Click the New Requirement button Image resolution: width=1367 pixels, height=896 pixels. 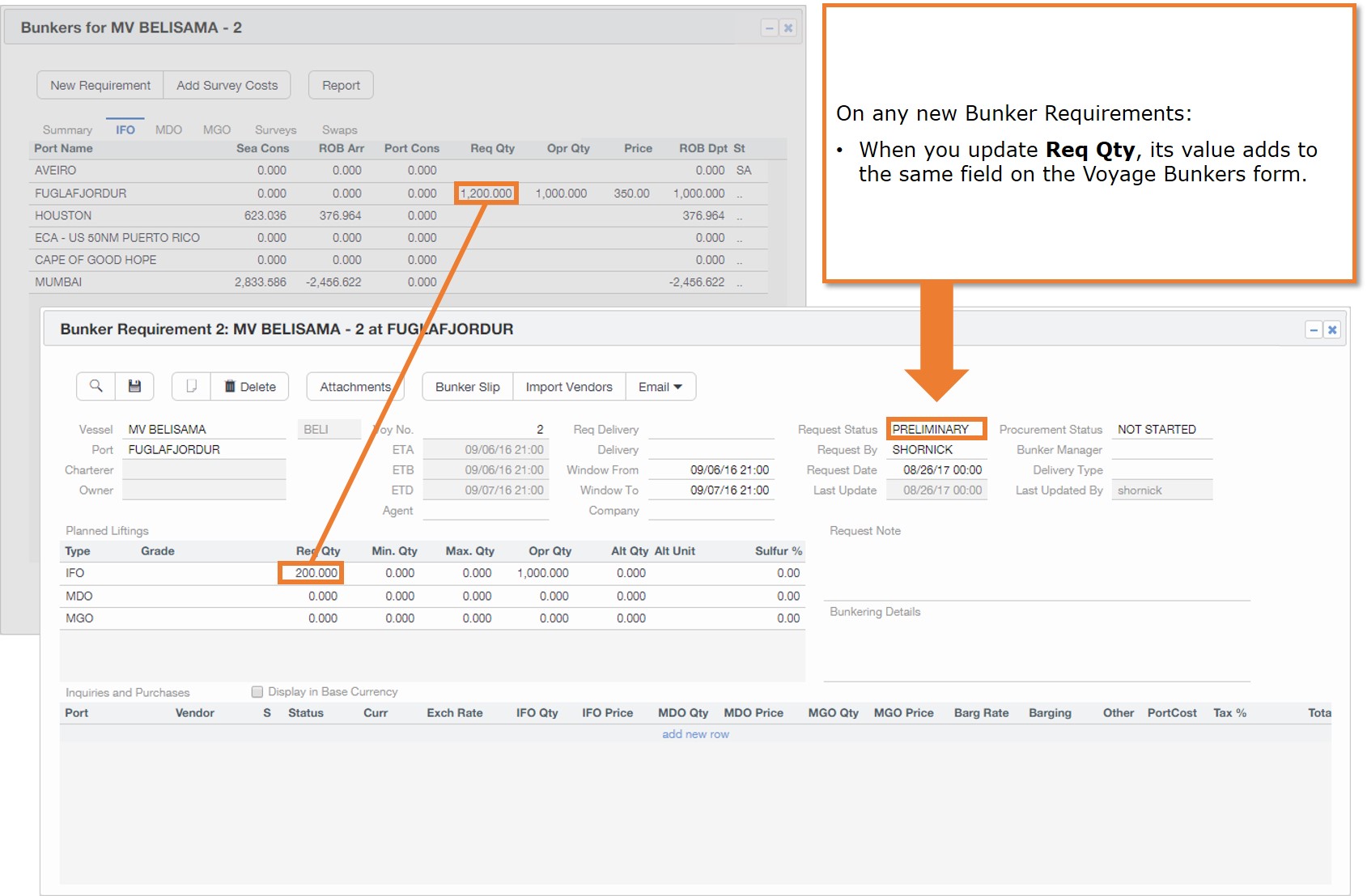pyautogui.click(x=100, y=86)
